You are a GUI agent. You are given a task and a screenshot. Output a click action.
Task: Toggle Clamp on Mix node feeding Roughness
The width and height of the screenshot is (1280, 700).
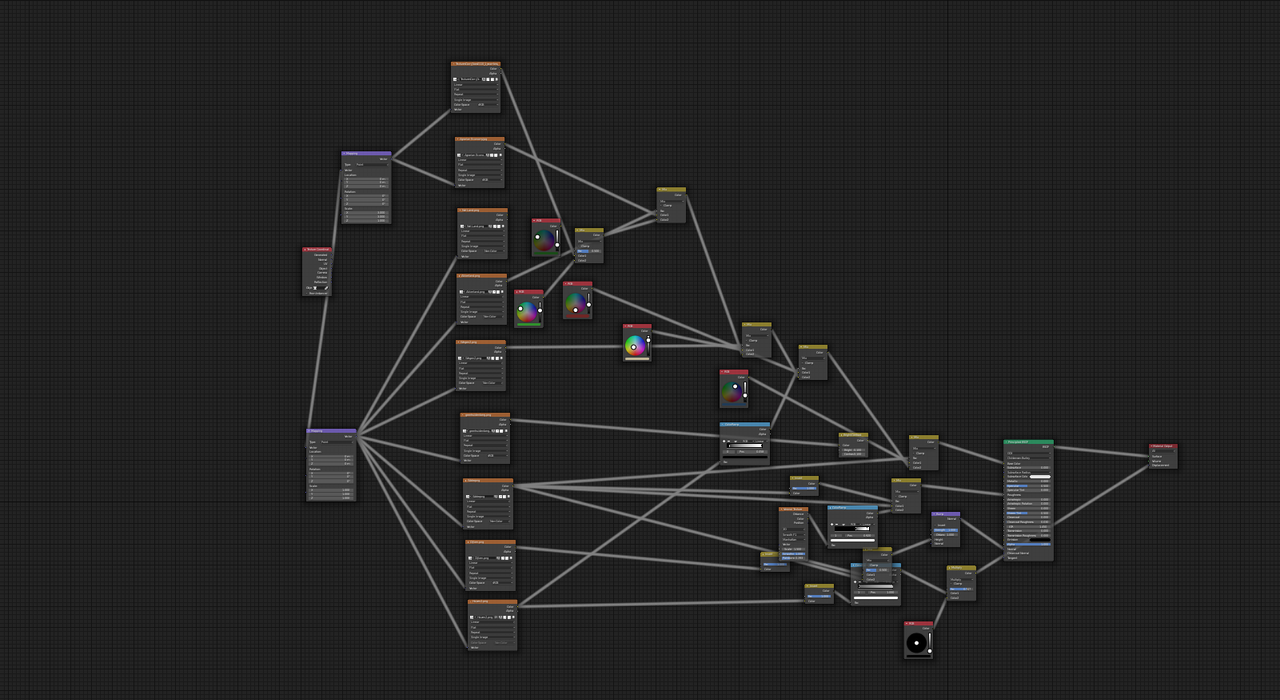point(896,497)
